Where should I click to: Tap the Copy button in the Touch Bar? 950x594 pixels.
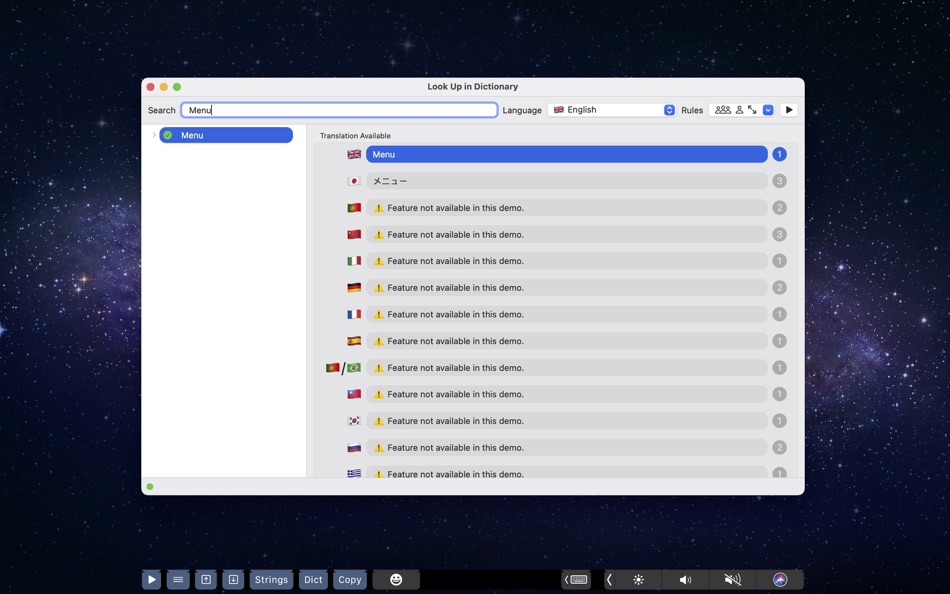[x=350, y=580]
